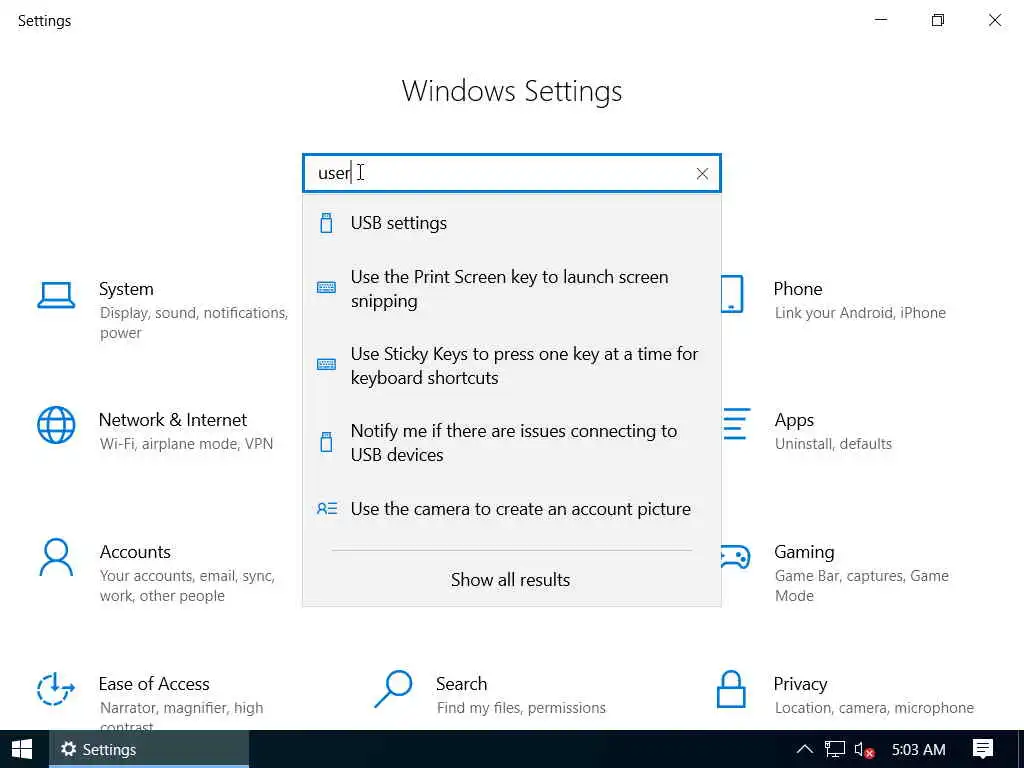The image size is (1024, 768).
Task: Click the network status tray icon
Action: (x=835, y=749)
